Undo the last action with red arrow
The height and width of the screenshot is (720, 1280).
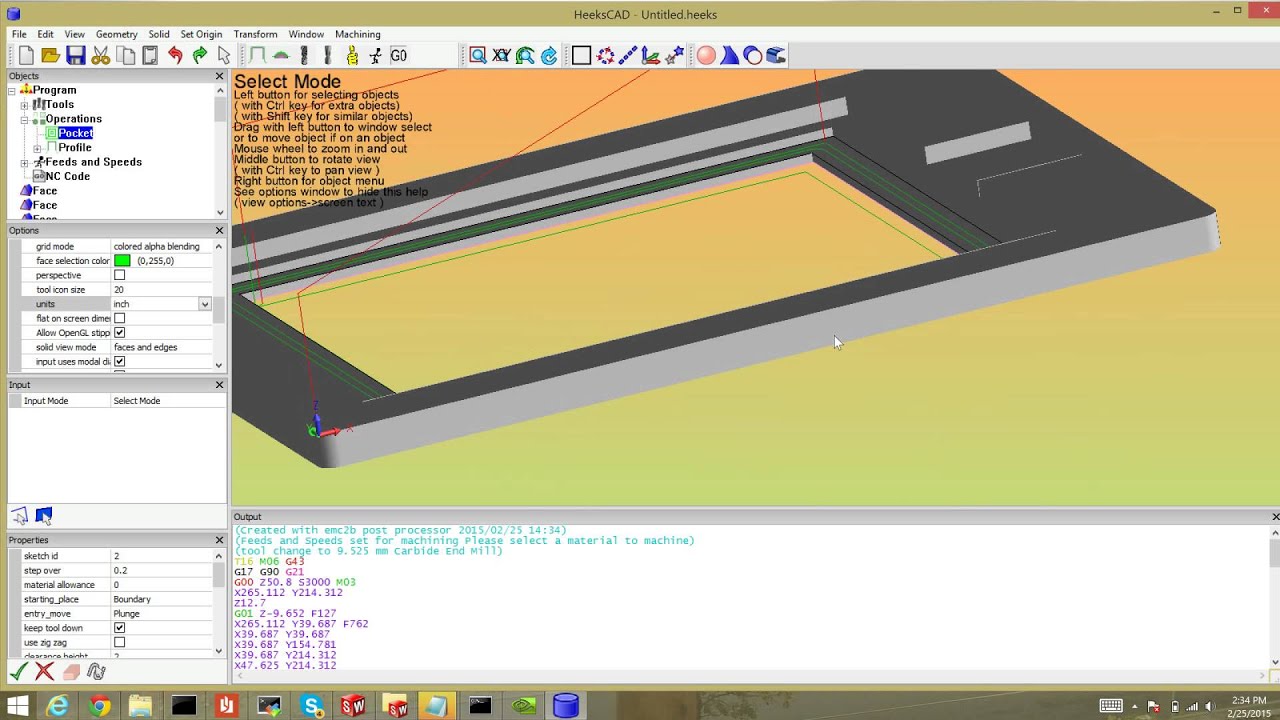pyautogui.click(x=175, y=56)
